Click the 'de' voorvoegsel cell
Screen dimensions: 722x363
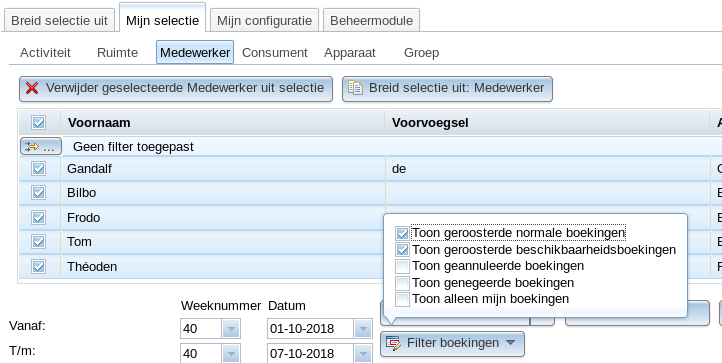[547, 169]
